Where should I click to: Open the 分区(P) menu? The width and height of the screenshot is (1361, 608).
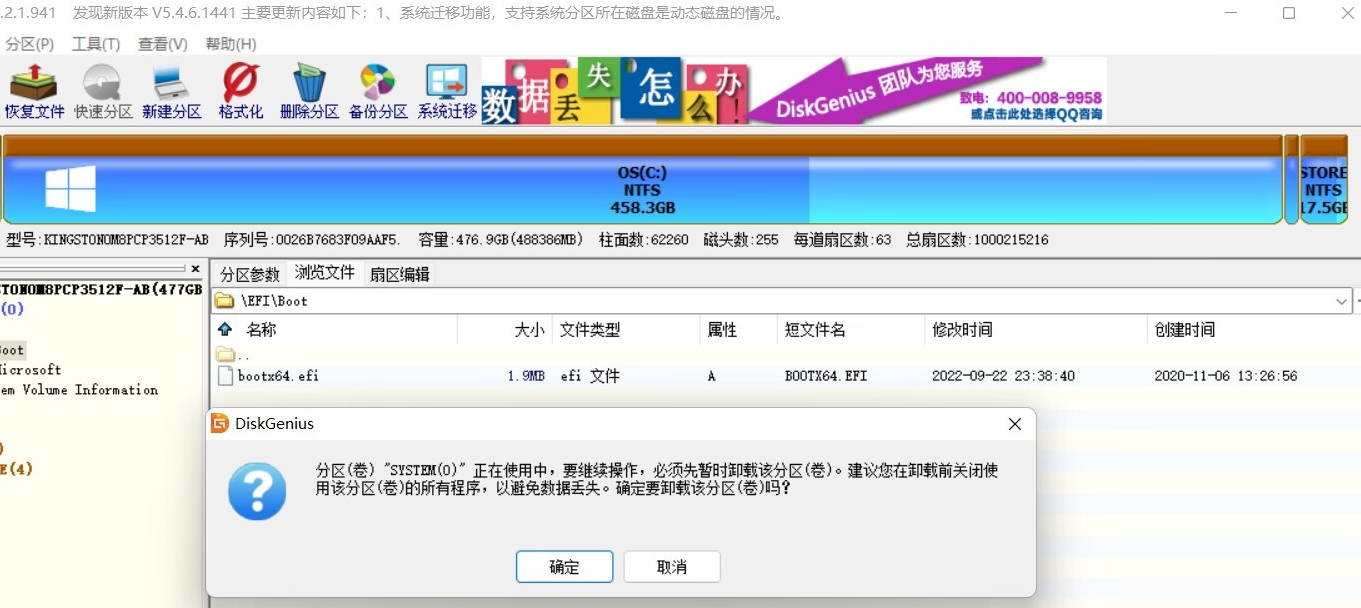tap(29, 44)
